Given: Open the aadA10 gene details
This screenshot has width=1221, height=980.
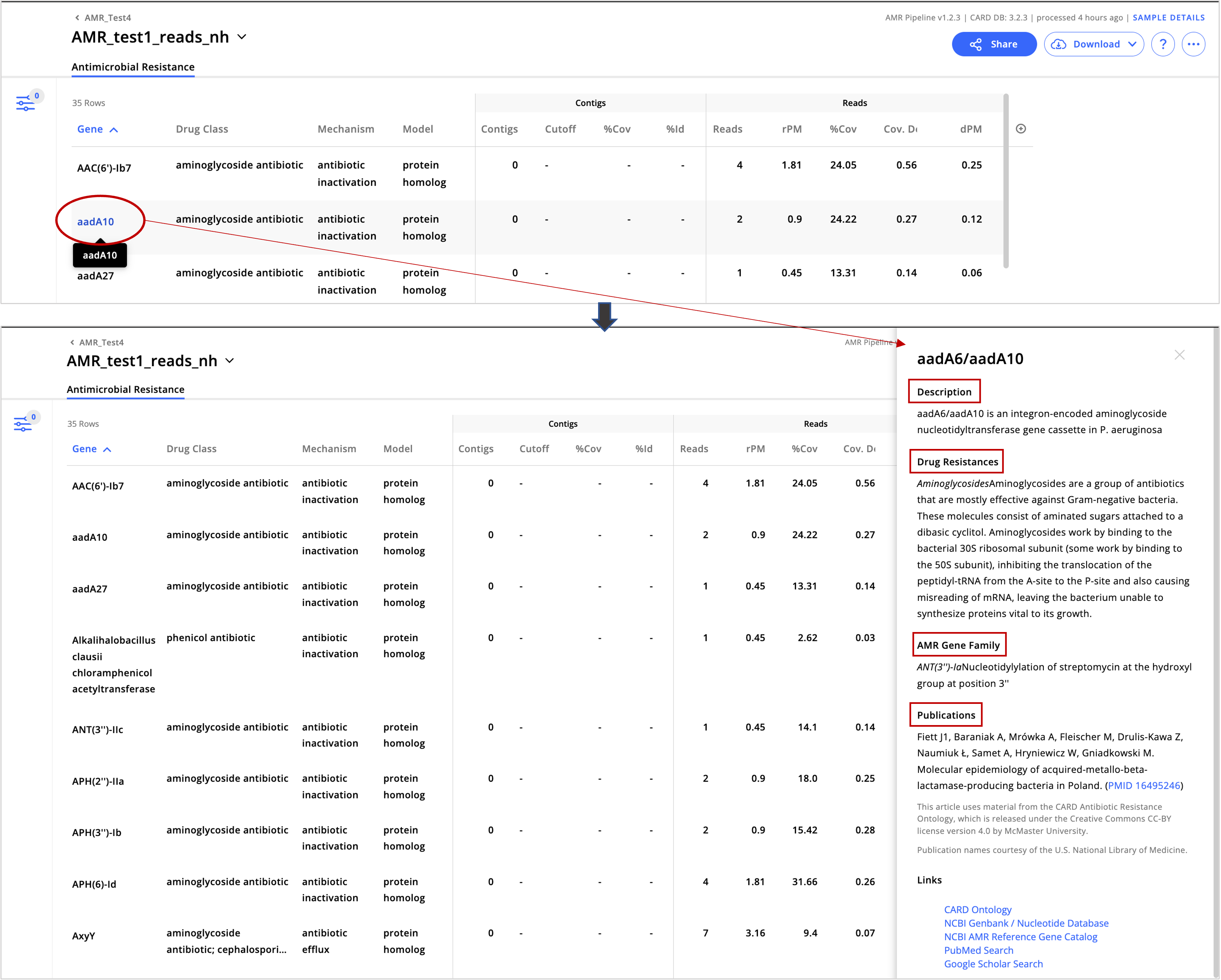Looking at the screenshot, I should point(95,222).
